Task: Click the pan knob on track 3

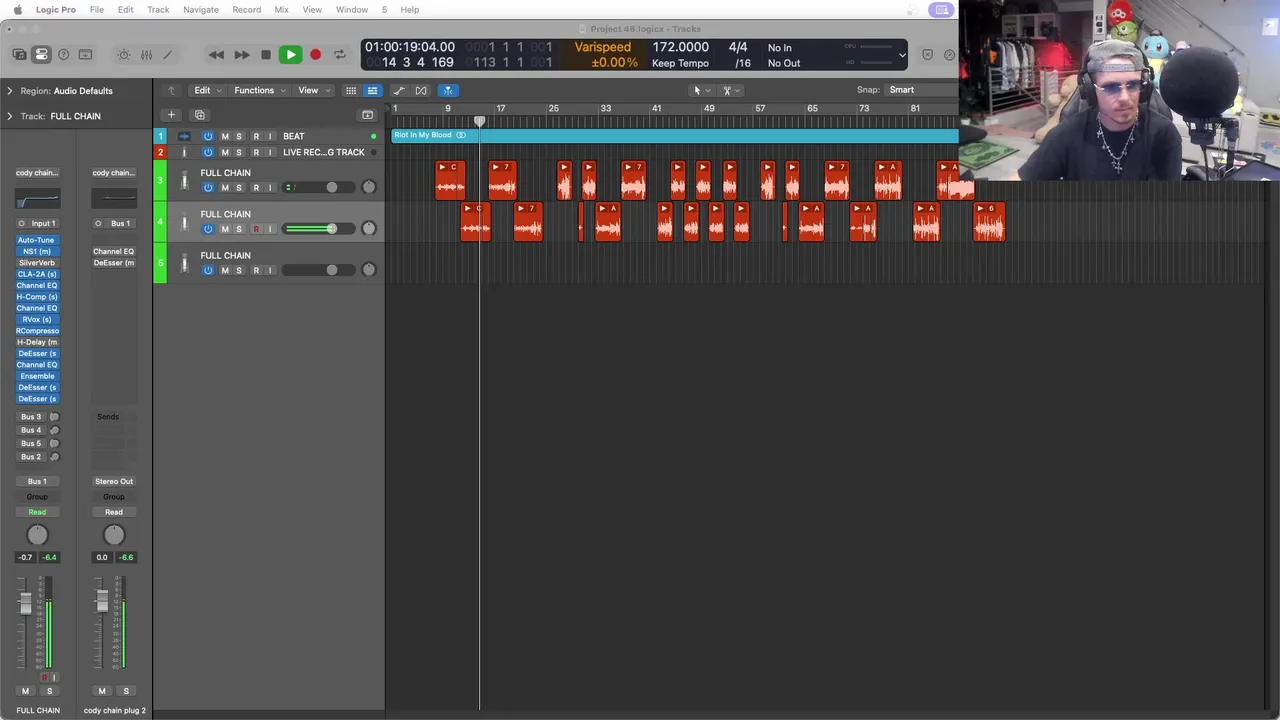Action: [369, 187]
